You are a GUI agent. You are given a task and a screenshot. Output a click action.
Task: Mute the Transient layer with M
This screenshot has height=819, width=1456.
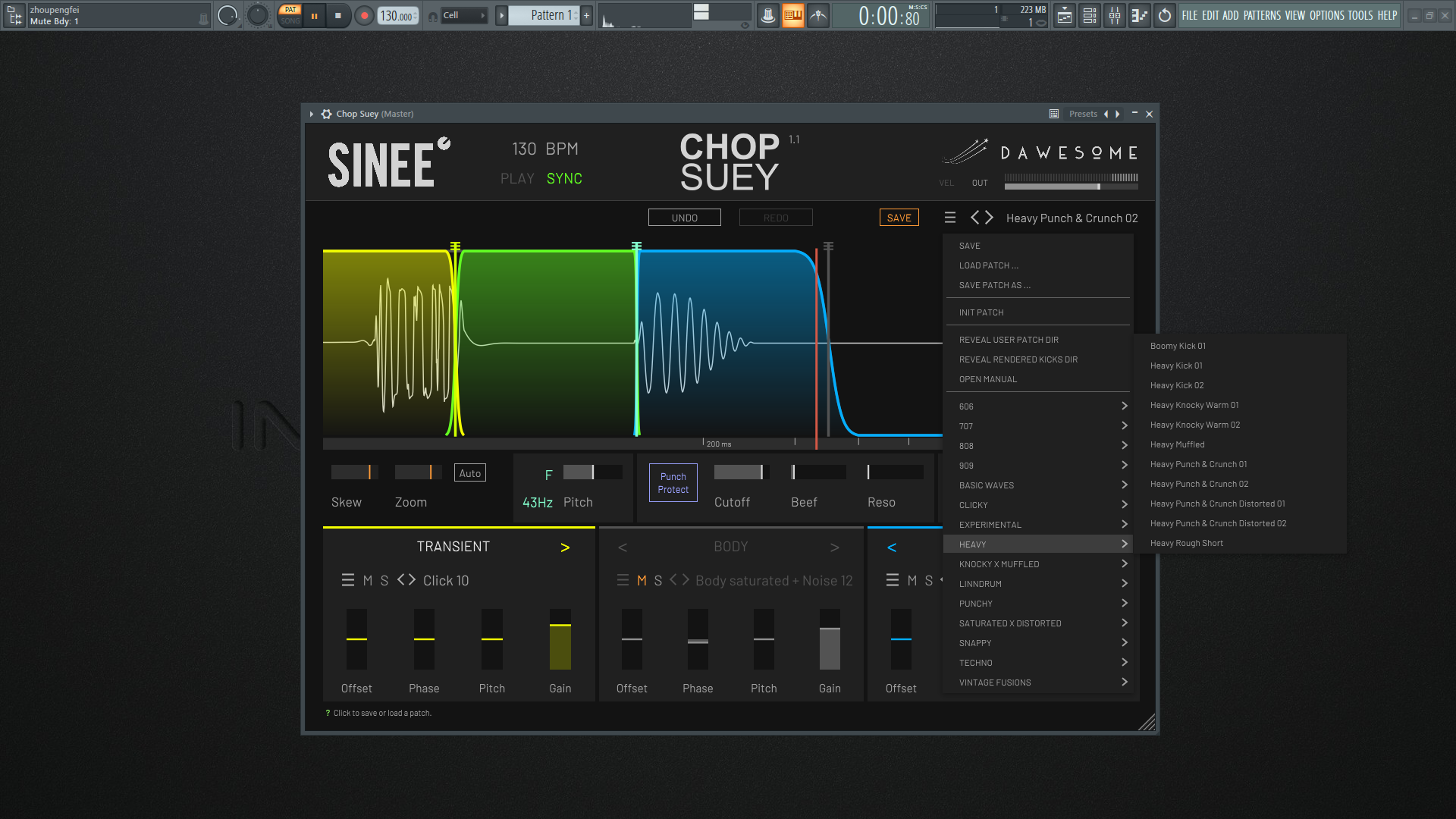pos(368,580)
